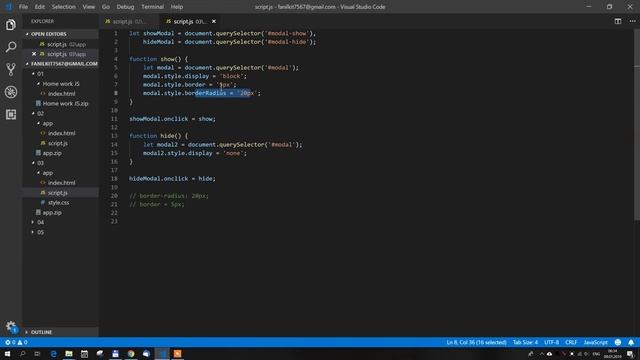Expand the Outline section

[x=60, y=332]
